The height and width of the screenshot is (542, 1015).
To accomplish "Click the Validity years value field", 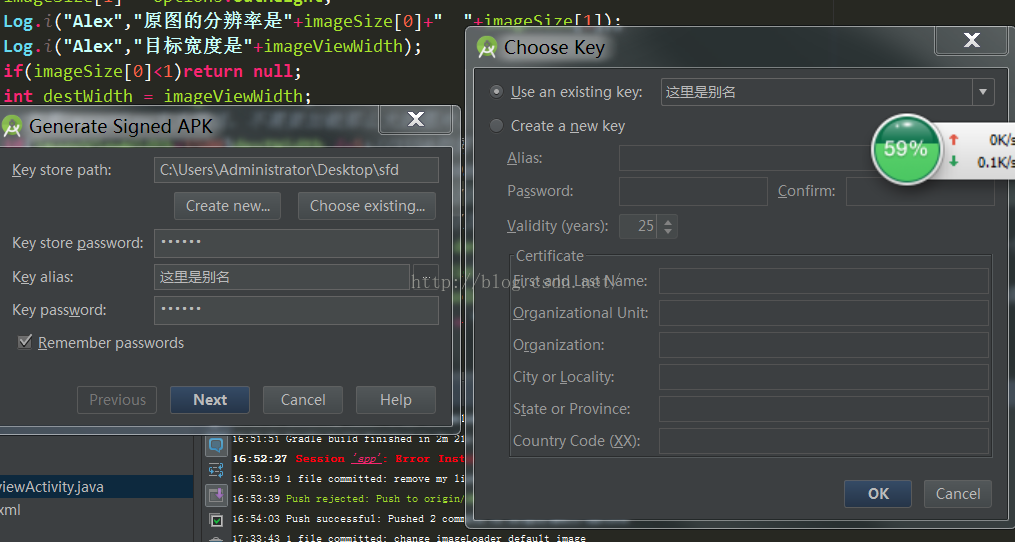I will [638, 226].
